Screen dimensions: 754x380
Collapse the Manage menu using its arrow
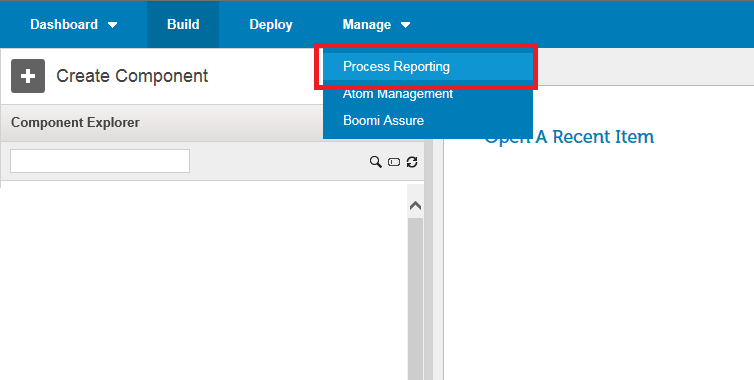[405, 25]
